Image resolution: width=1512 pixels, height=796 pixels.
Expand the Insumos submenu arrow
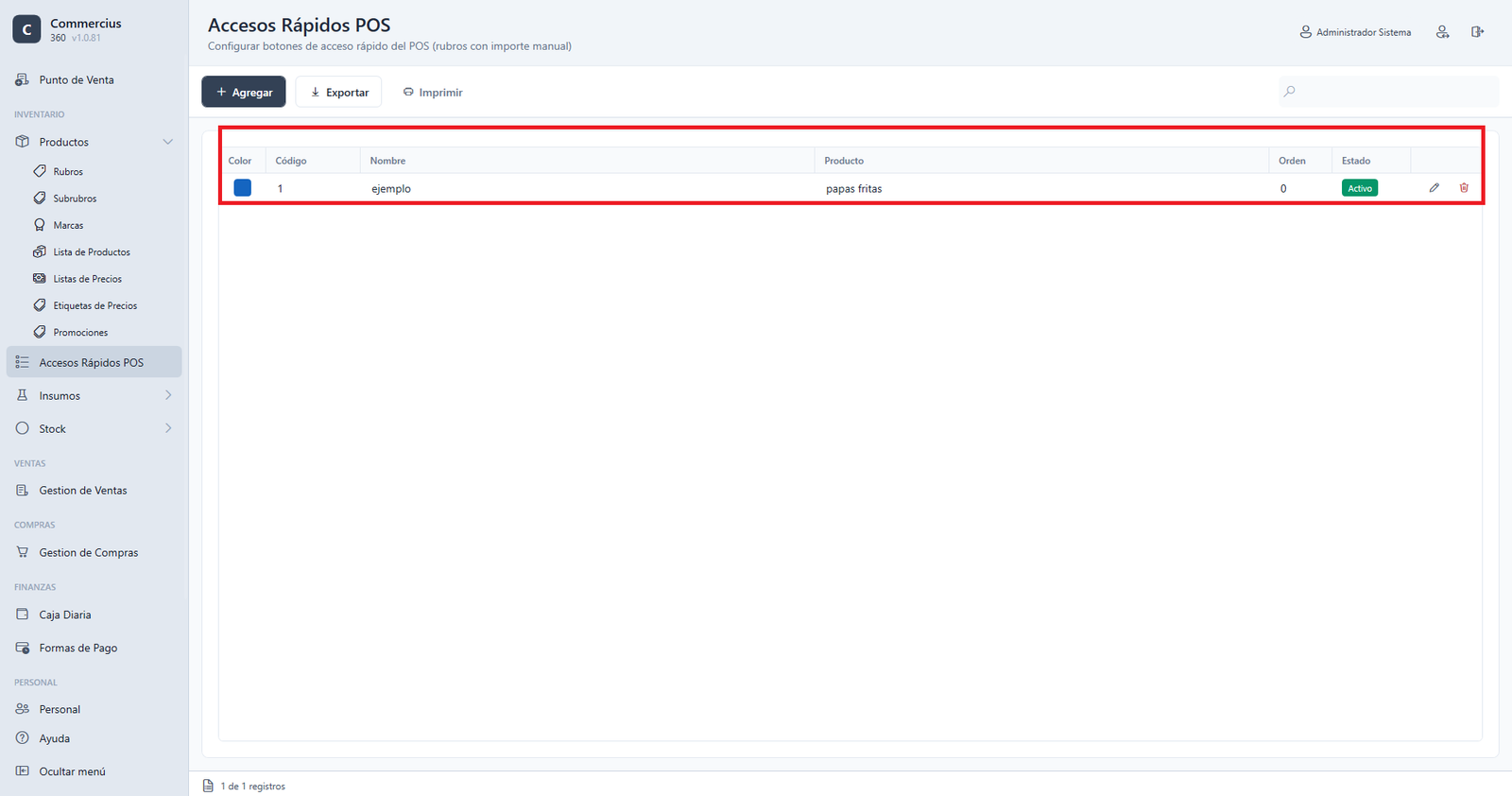tap(168, 395)
